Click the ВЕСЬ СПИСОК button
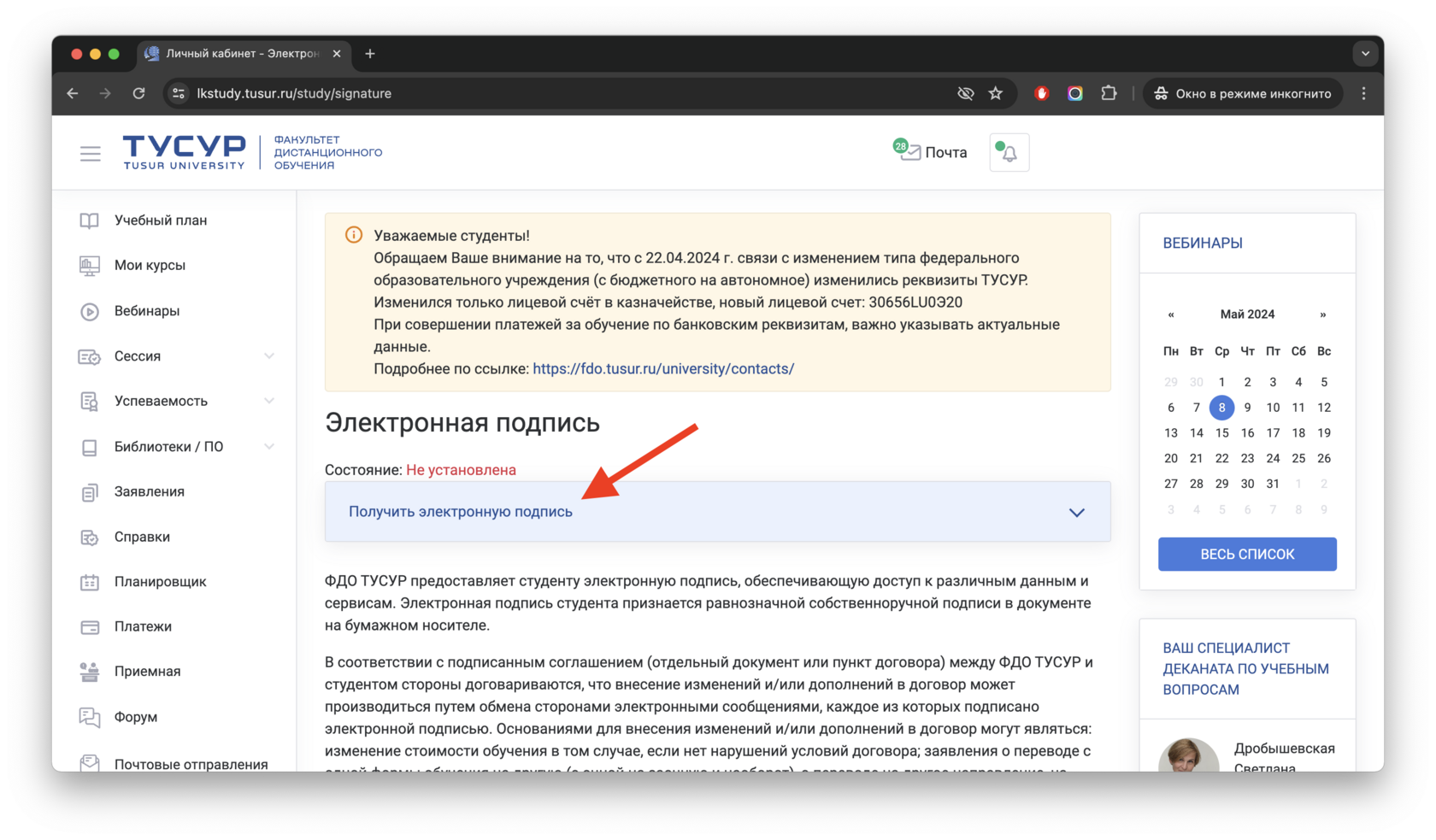Screen dimensions: 1436x840 [x=1247, y=555]
